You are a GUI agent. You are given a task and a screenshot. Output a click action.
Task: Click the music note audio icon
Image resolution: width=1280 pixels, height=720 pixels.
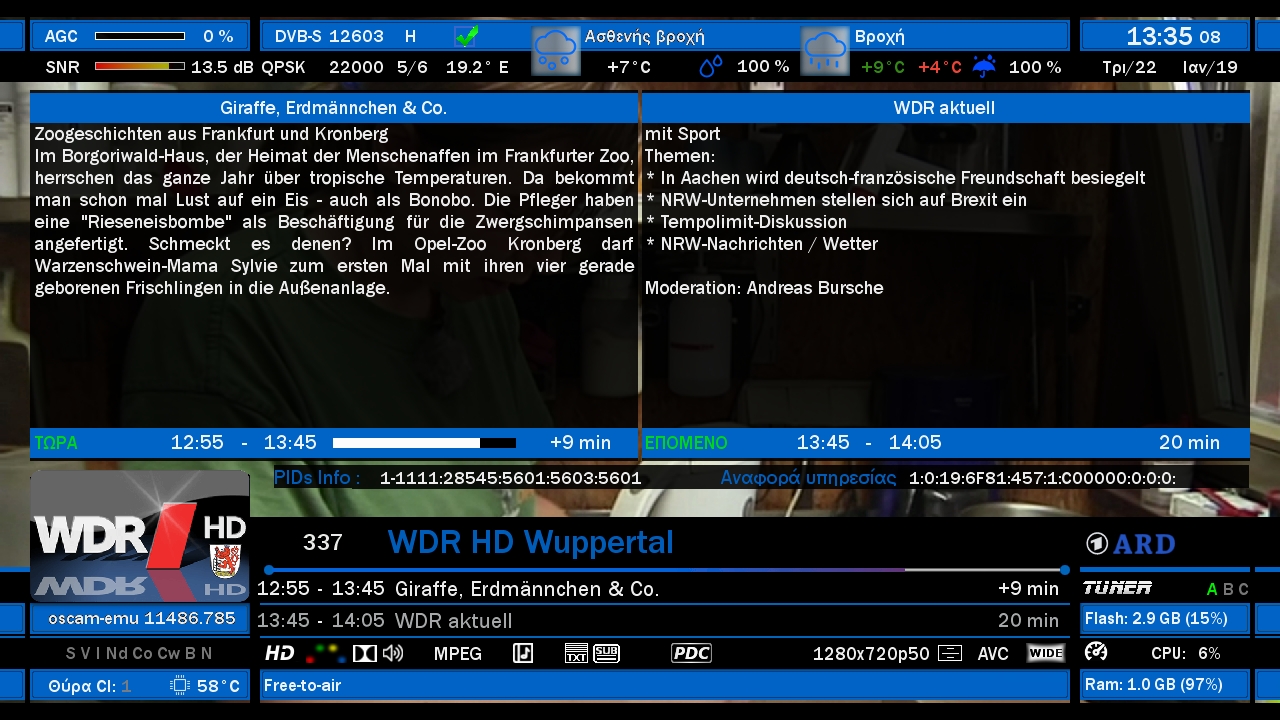(x=523, y=653)
